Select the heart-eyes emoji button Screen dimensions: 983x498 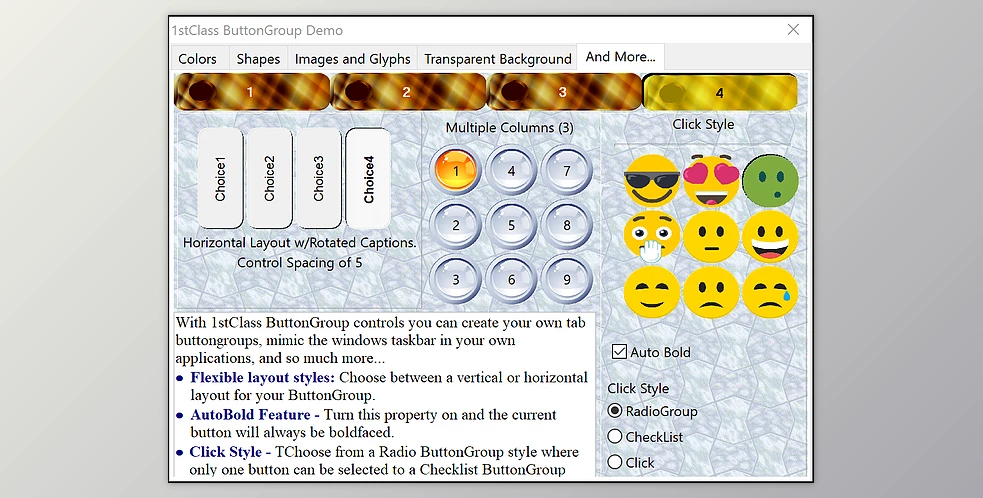click(711, 180)
